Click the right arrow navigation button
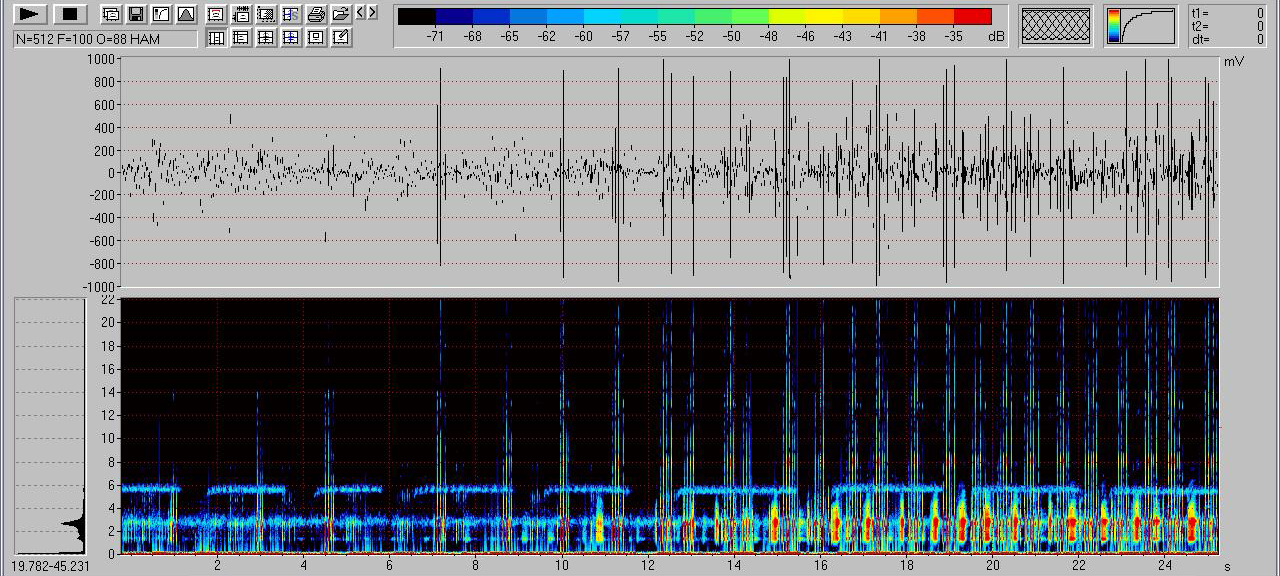Viewport: 1280px width, 576px height. 372,12
